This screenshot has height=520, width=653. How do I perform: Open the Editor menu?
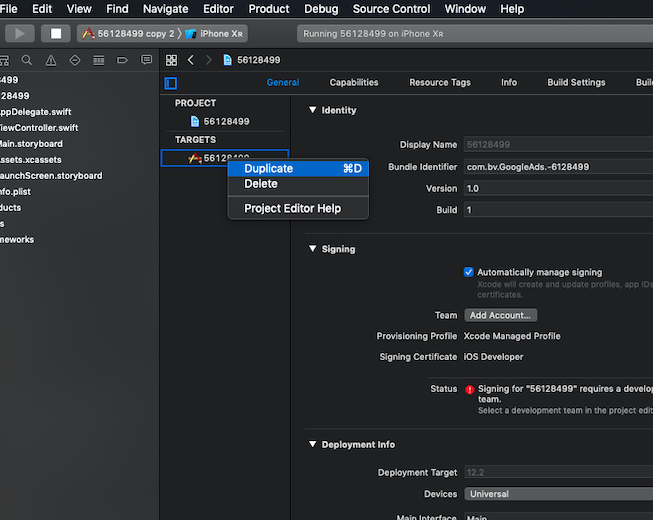click(218, 9)
